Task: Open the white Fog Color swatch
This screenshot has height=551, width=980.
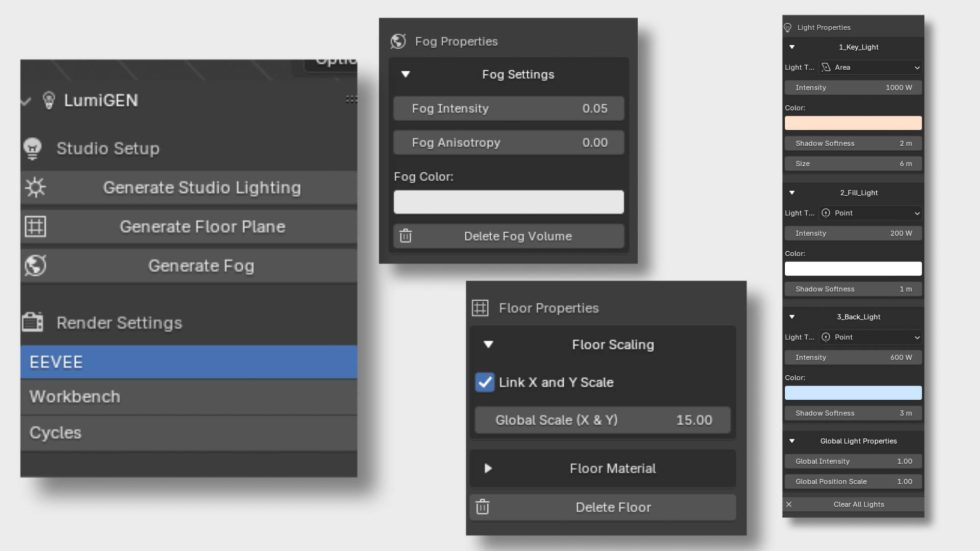Action: coord(508,202)
